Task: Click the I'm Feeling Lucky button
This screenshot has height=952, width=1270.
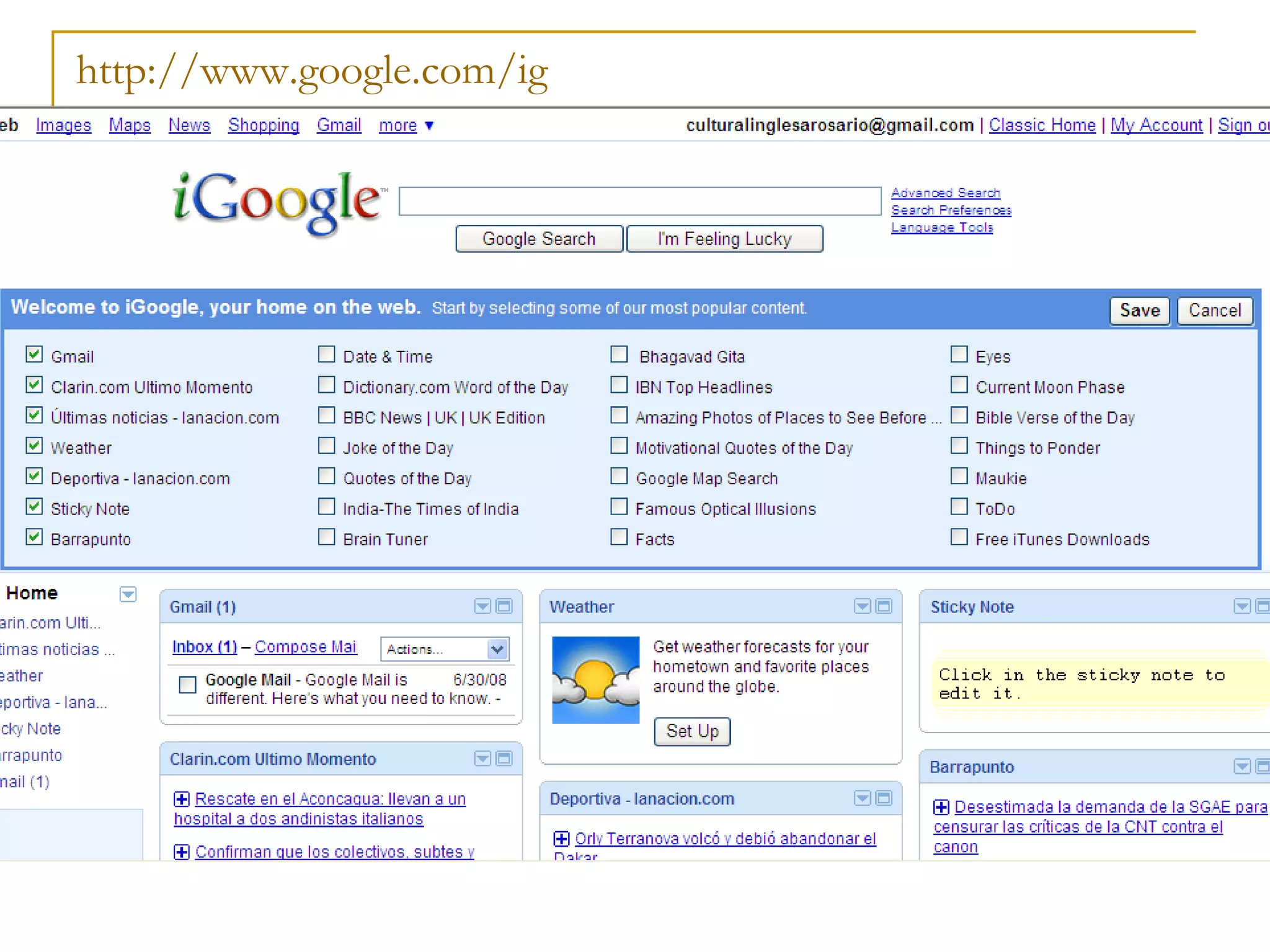Action: (x=725, y=239)
